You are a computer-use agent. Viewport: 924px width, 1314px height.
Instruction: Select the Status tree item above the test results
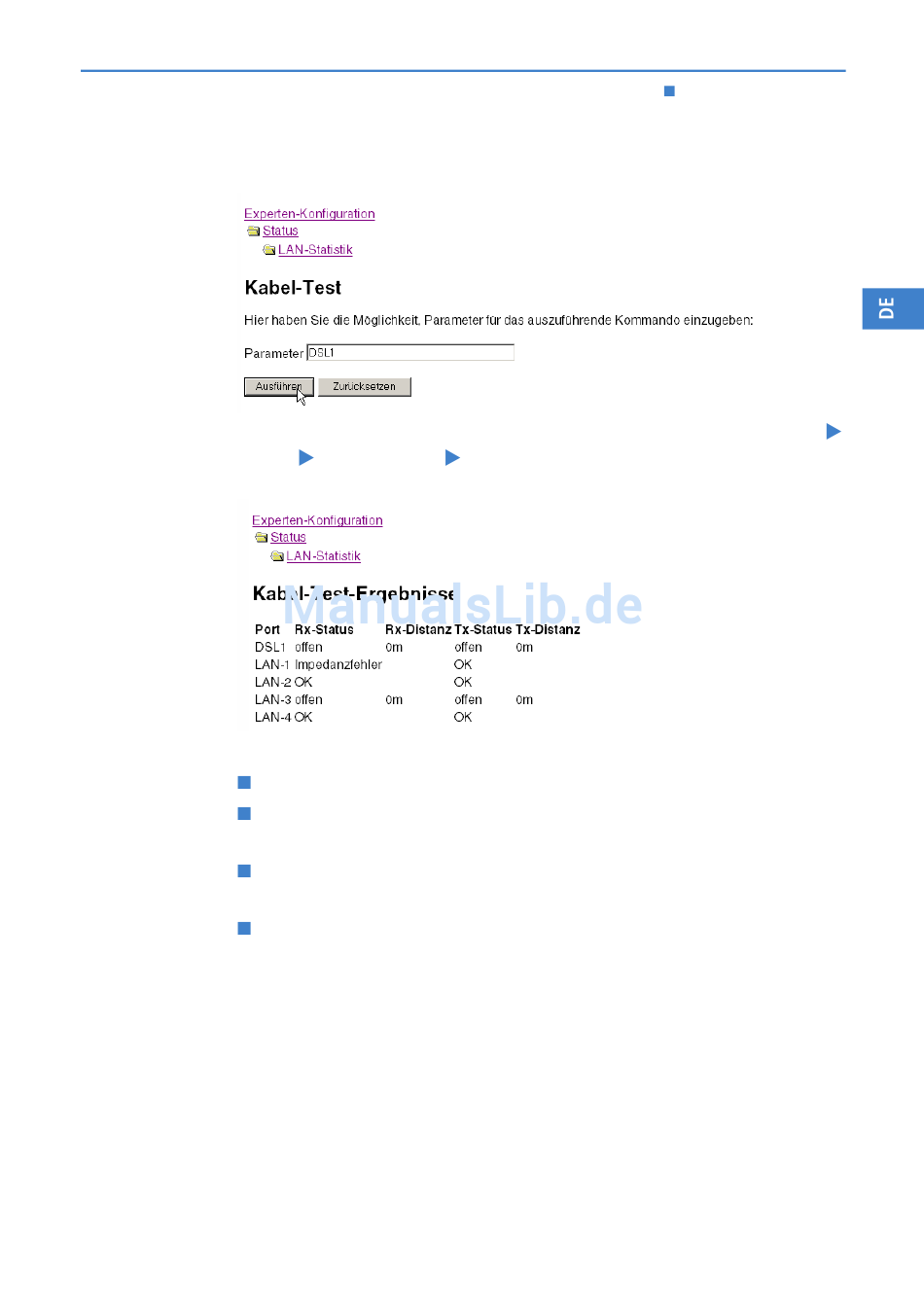288,538
